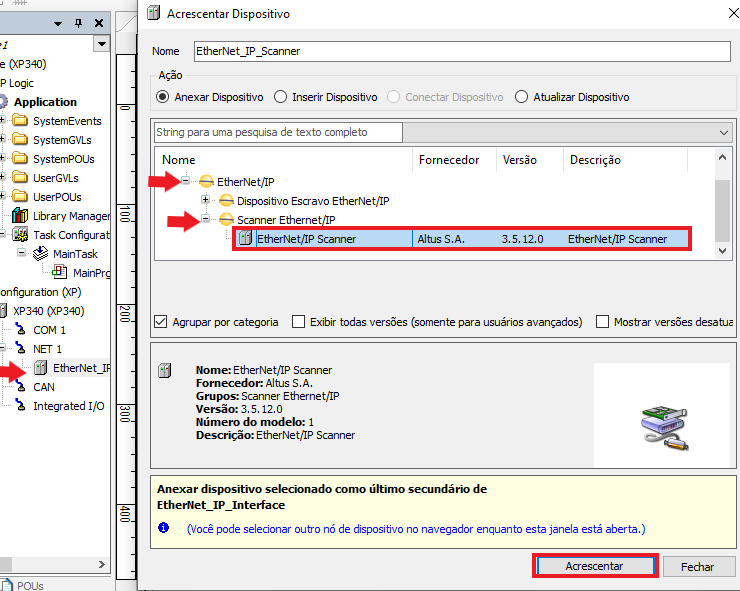Expand Dispositivo Escravo EtherNet/IP node
This screenshot has width=740, height=591.
[x=206, y=201]
